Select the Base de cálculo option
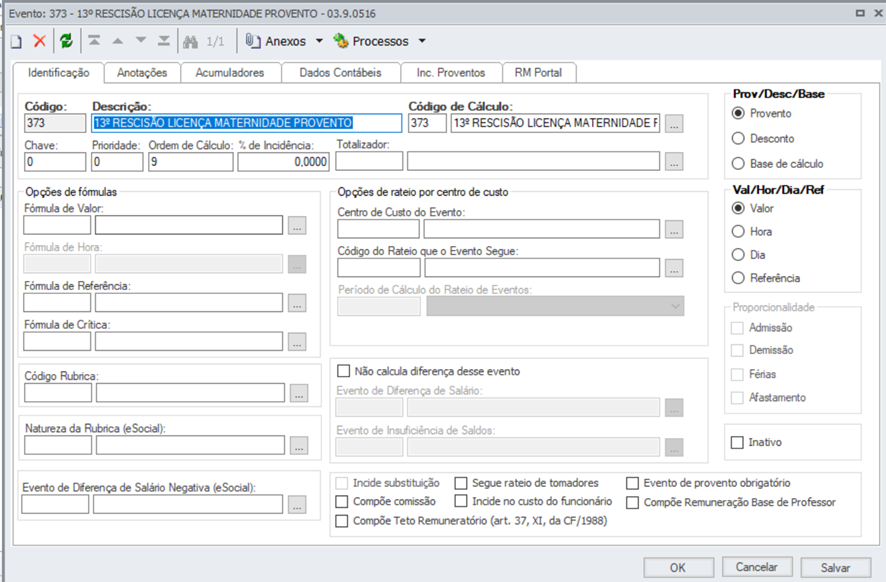 738,164
